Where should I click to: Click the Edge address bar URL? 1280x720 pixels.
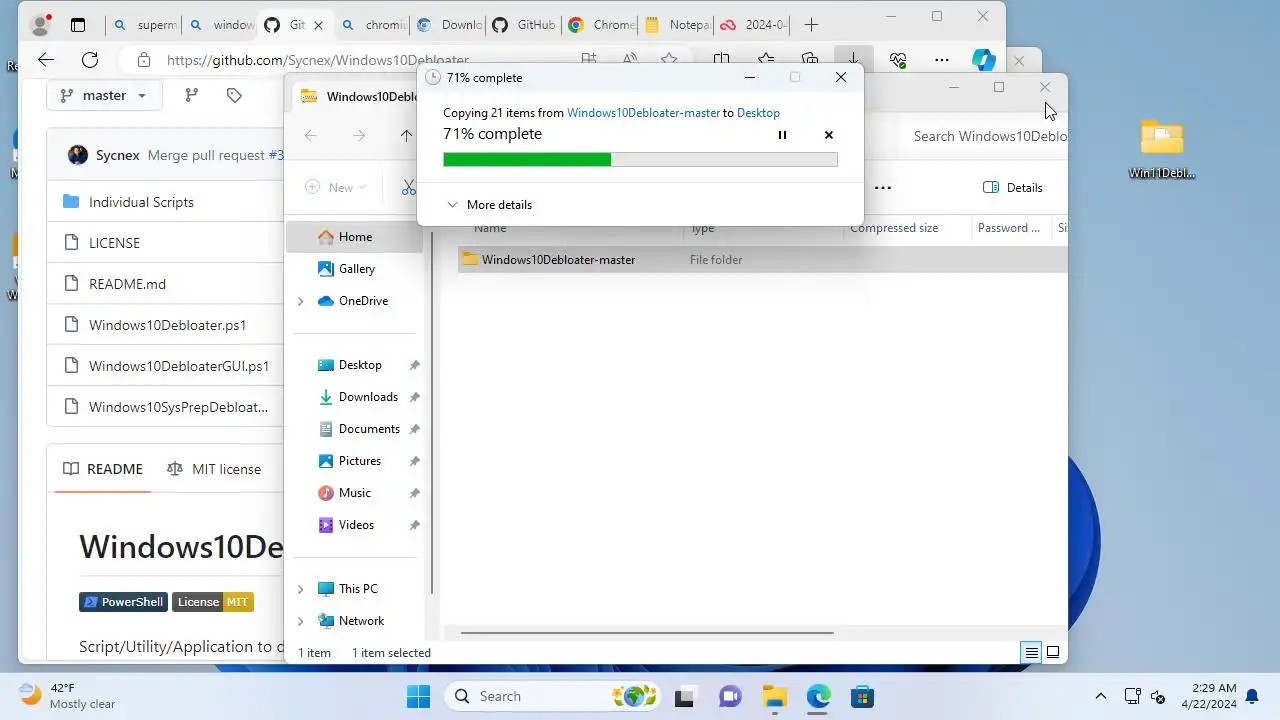pos(317,60)
